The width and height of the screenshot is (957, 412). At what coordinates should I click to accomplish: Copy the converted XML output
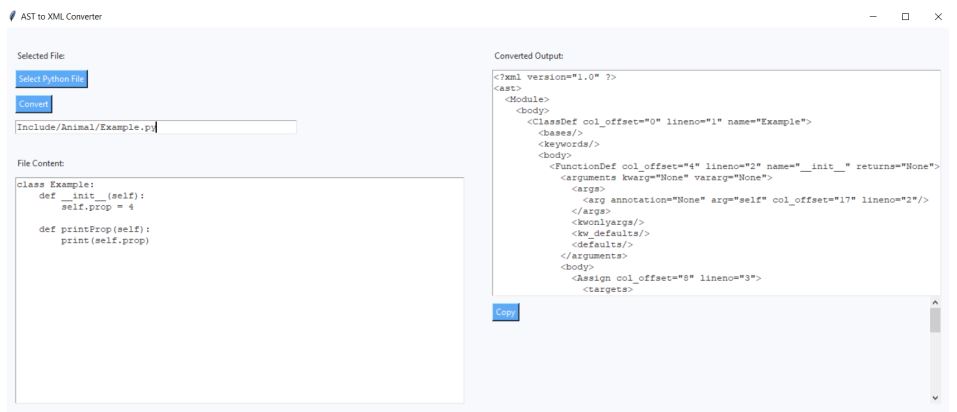tap(506, 312)
